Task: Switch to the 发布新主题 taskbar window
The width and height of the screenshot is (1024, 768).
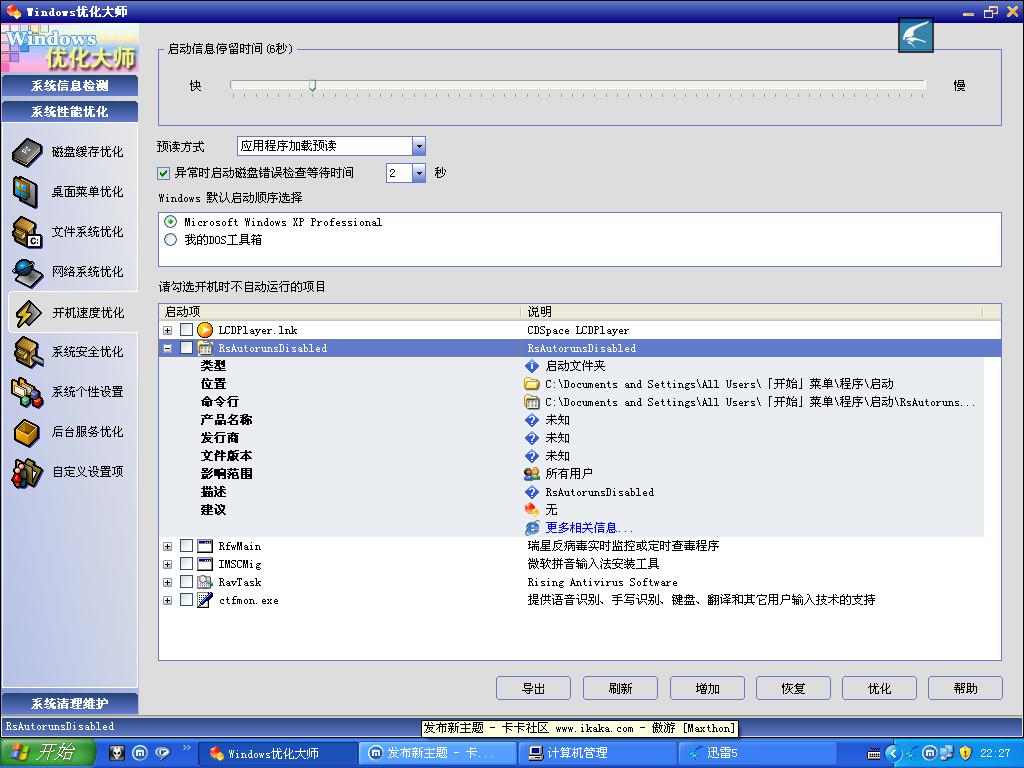Action: (438, 753)
